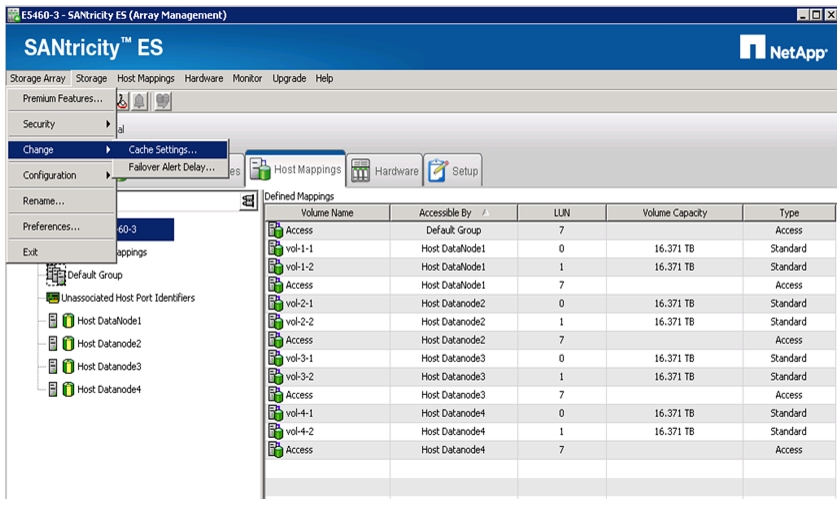Click the vol-2-1 capacity 16.371 TB cell
The width and height of the screenshot is (840, 529).
point(674,303)
